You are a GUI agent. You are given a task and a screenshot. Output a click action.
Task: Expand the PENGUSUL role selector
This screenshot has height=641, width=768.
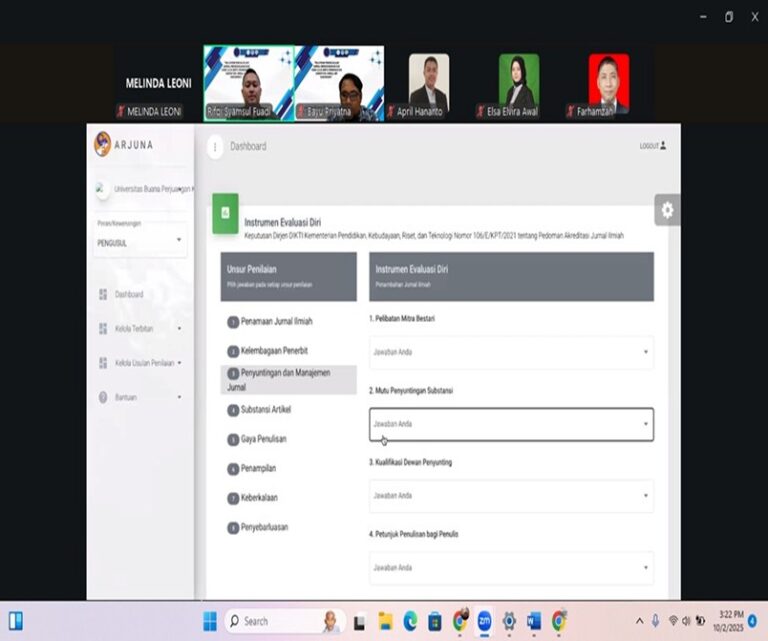point(140,241)
